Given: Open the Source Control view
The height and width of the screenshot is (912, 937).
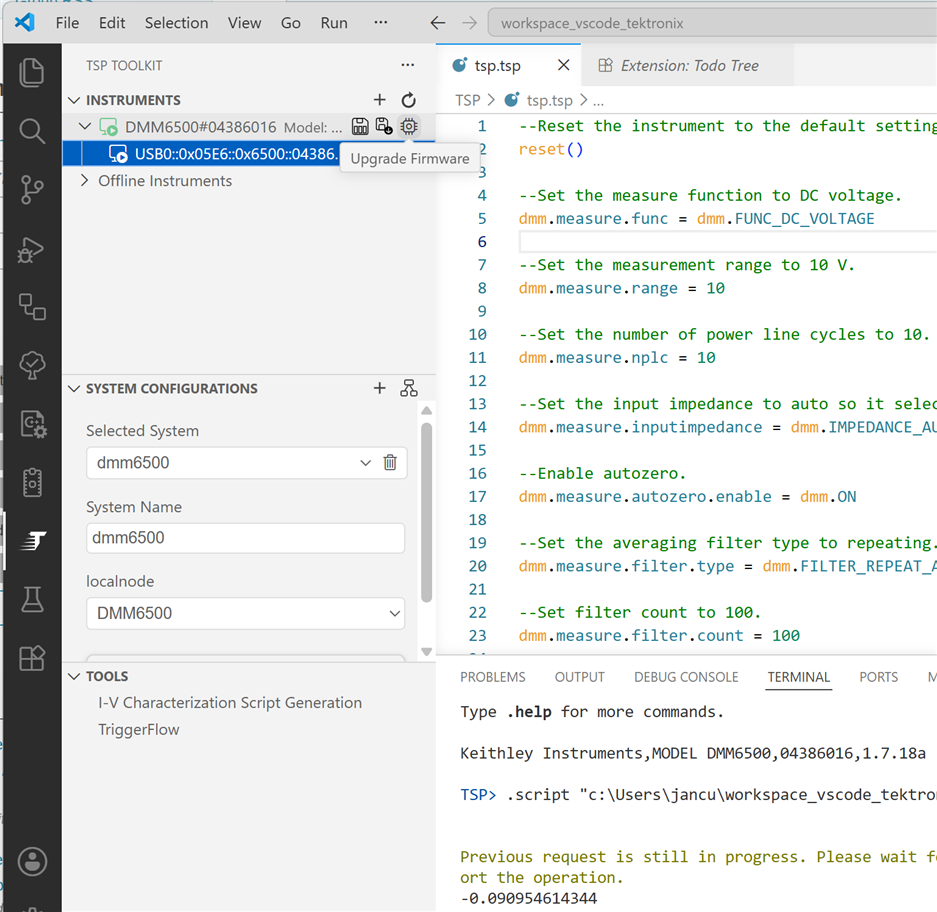Looking at the screenshot, I should 32,189.
